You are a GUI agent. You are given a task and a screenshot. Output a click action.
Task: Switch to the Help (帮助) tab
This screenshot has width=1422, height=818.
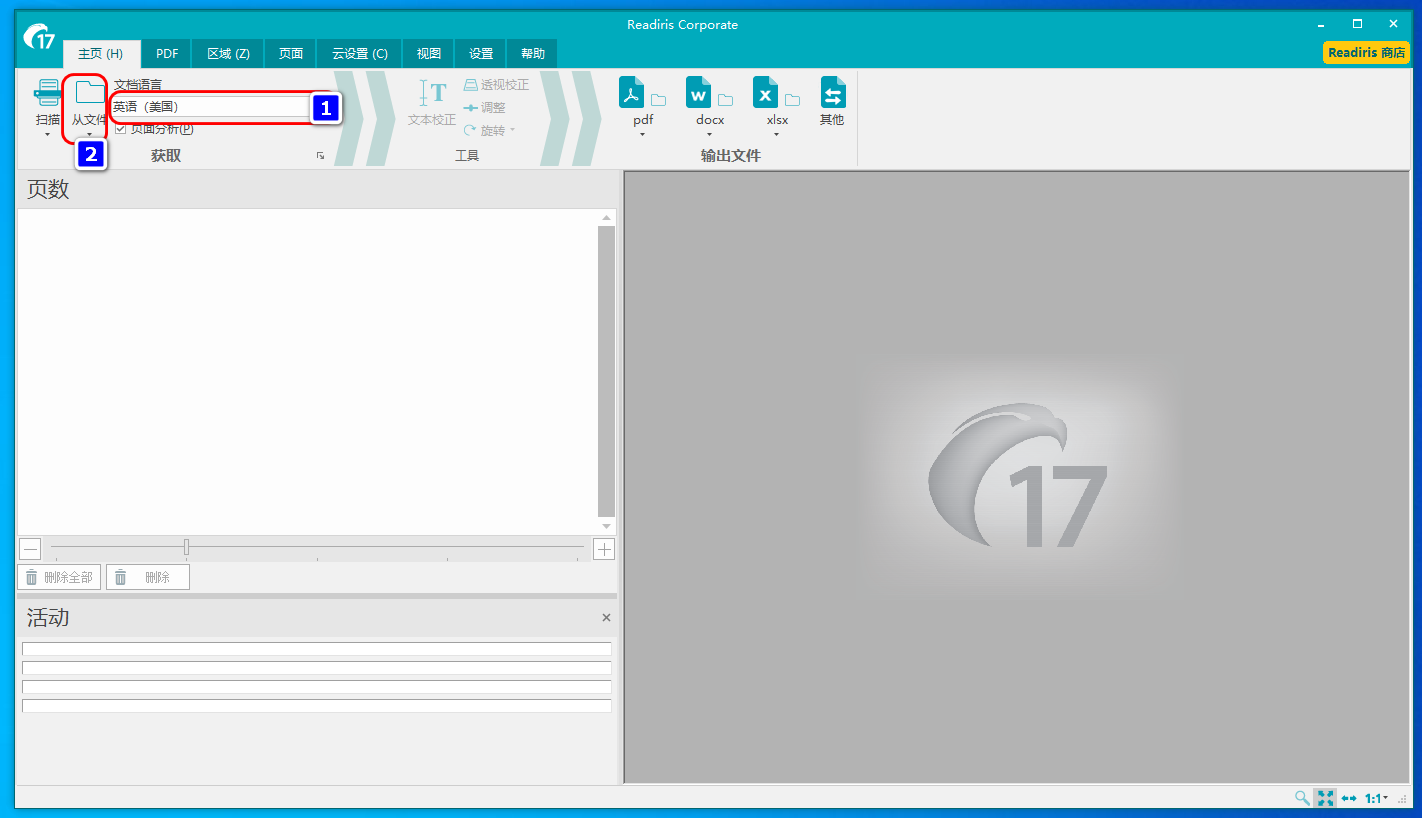[533, 54]
